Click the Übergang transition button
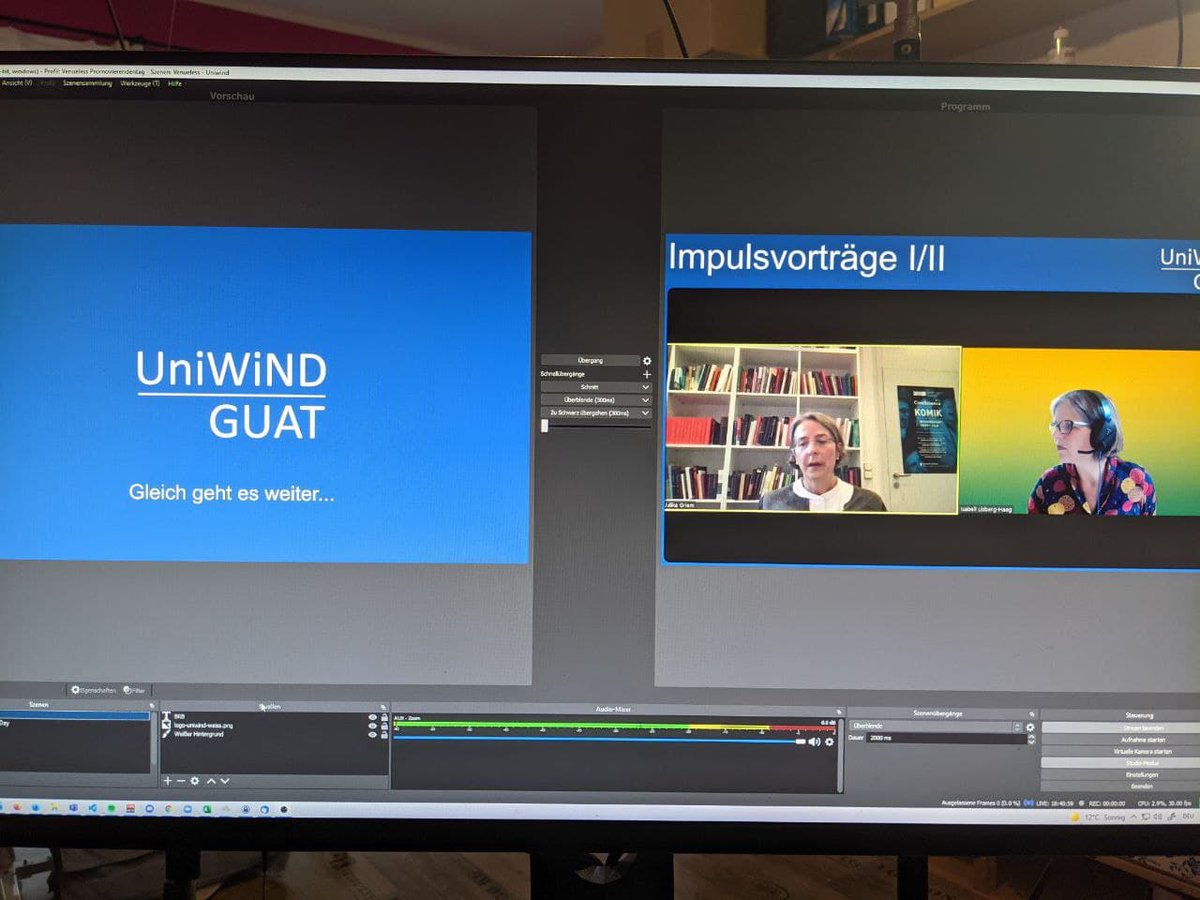 (x=590, y=360)
